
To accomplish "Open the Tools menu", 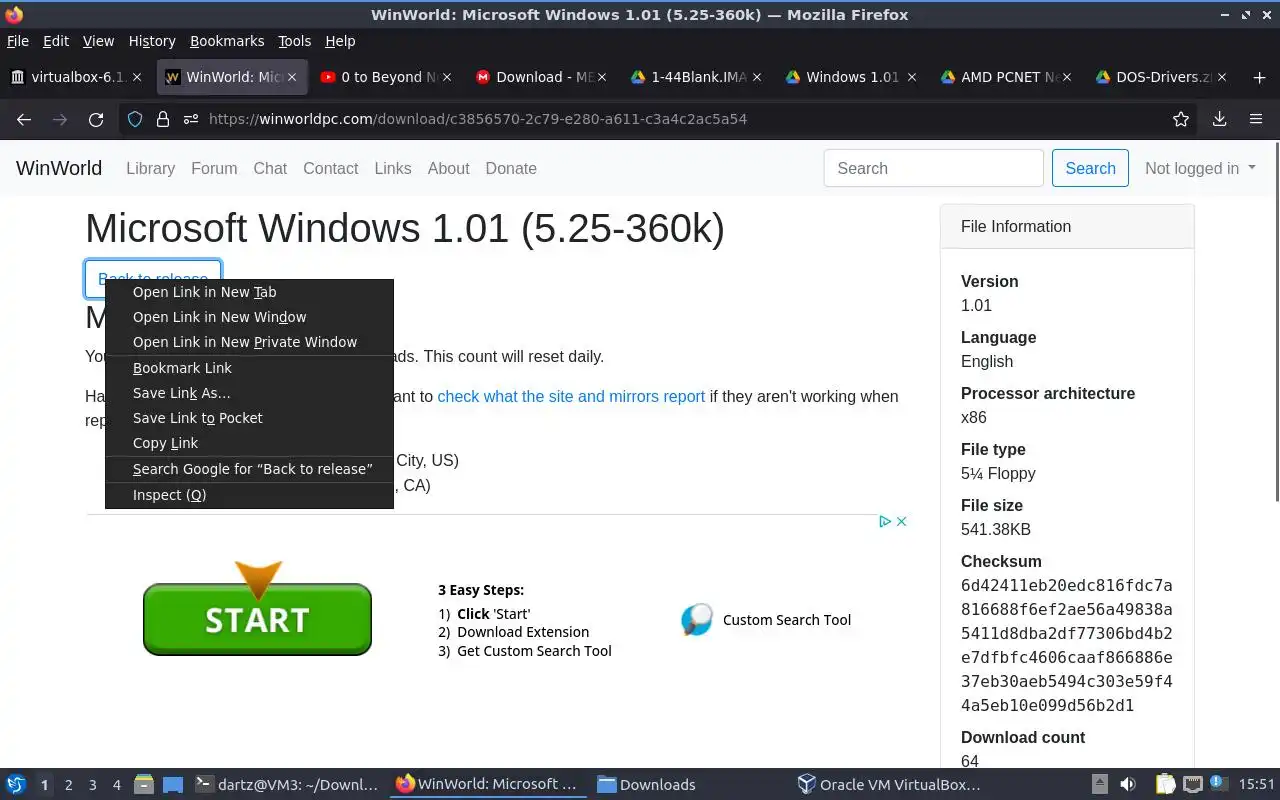I will (x=295, y=41).
